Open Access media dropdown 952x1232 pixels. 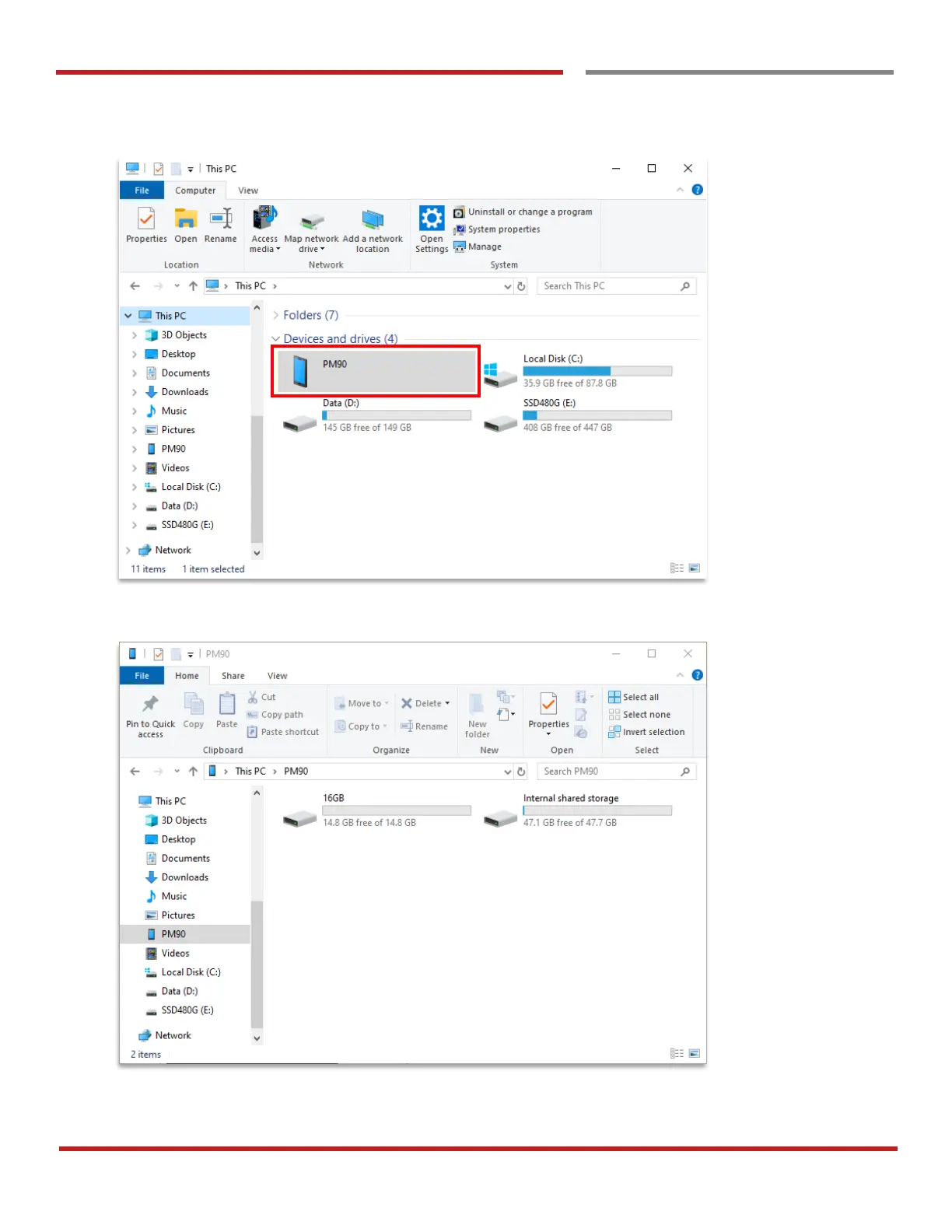pos(264,229)
